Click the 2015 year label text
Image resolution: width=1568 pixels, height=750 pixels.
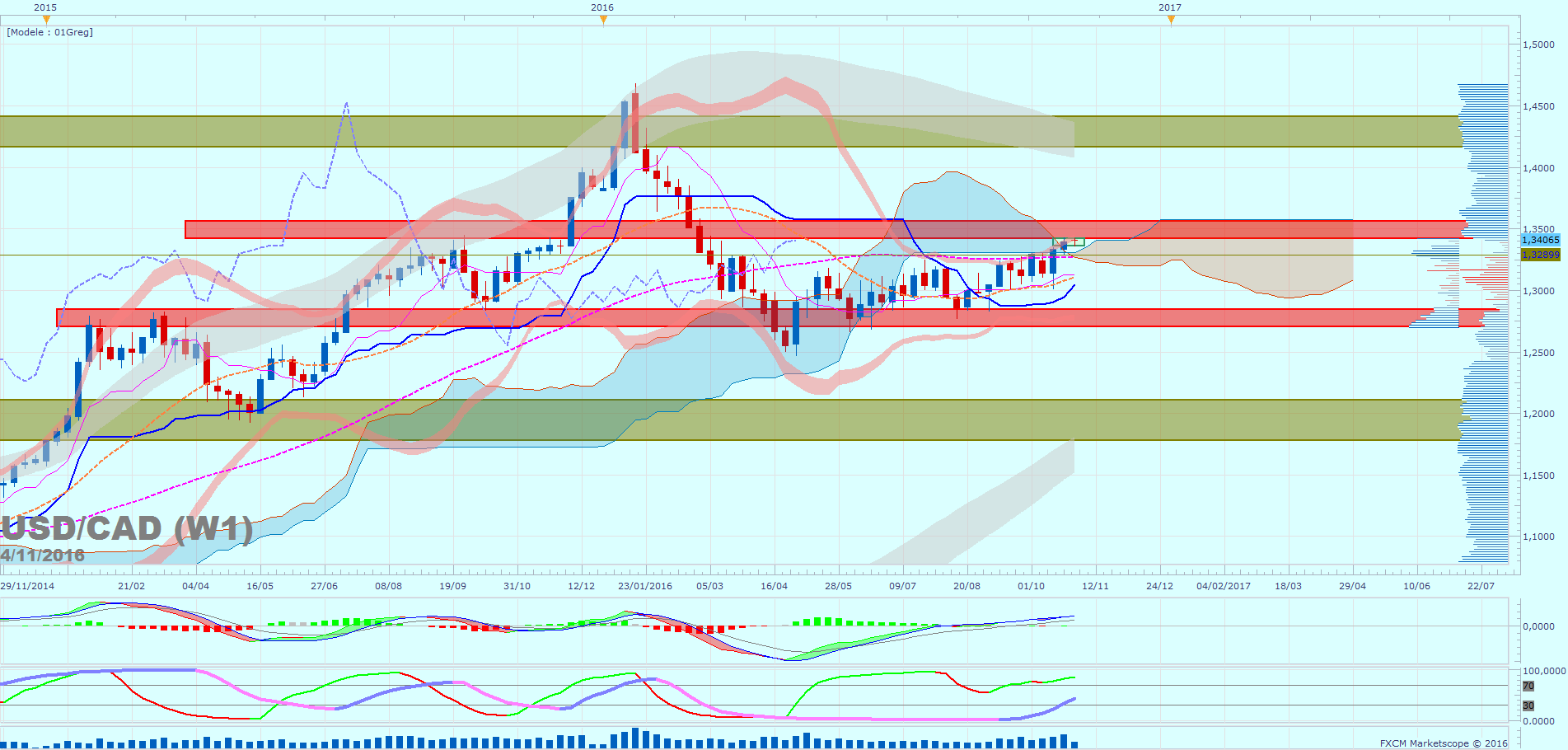pos(45,7)
